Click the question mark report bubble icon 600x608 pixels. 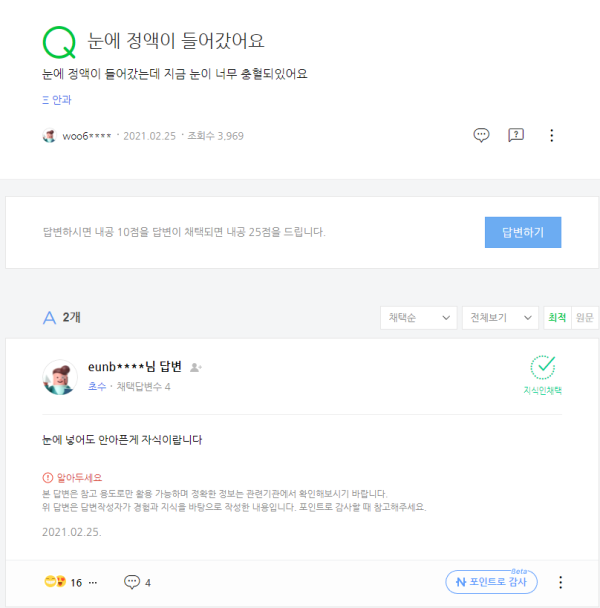(516, 135)
